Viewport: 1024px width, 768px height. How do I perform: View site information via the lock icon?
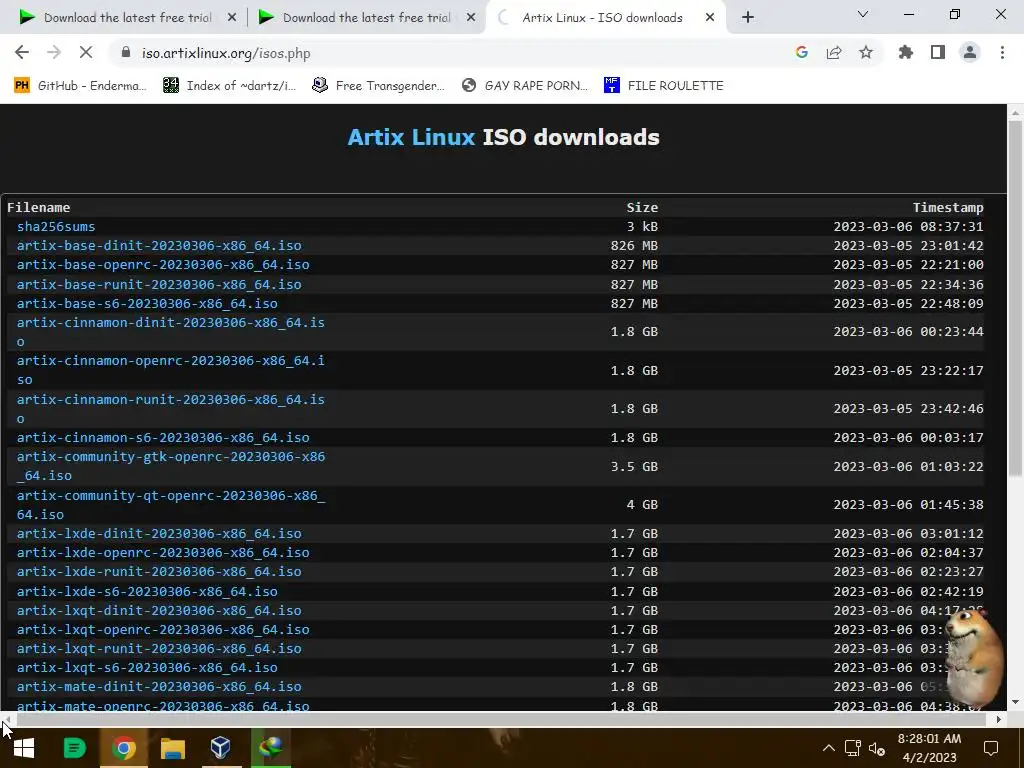126,53
